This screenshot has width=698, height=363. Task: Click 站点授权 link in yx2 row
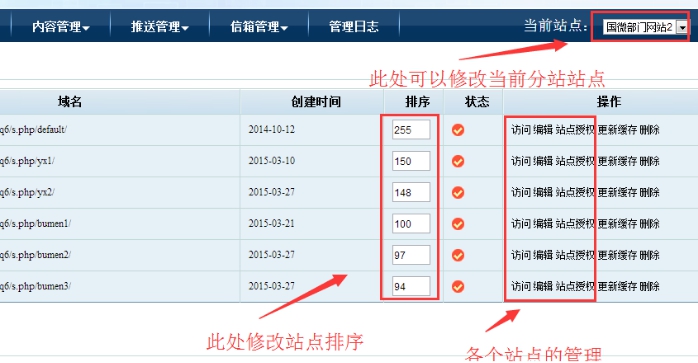[x=575, y=192]
